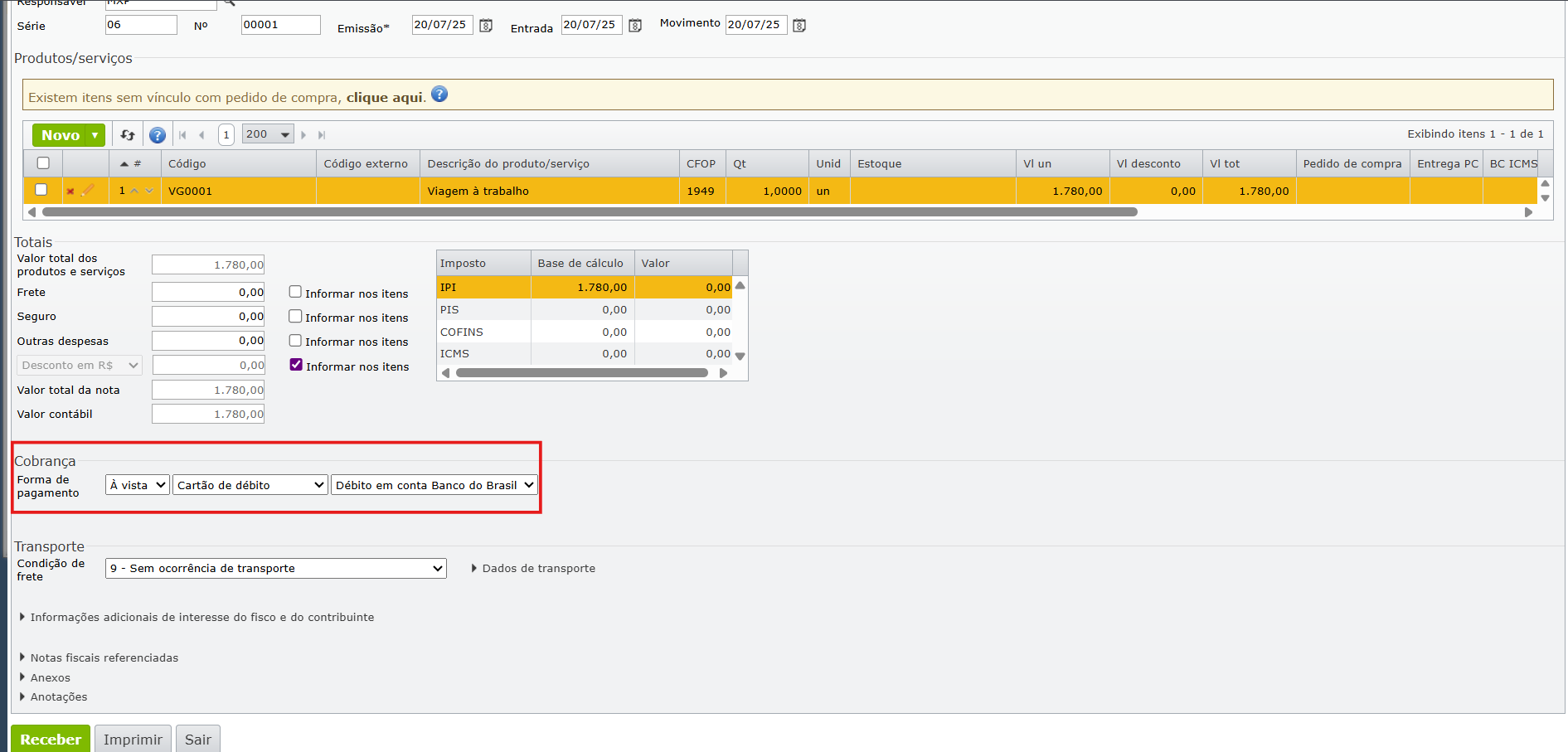Edit item VG0001 with pencil icon

point(87,191)
